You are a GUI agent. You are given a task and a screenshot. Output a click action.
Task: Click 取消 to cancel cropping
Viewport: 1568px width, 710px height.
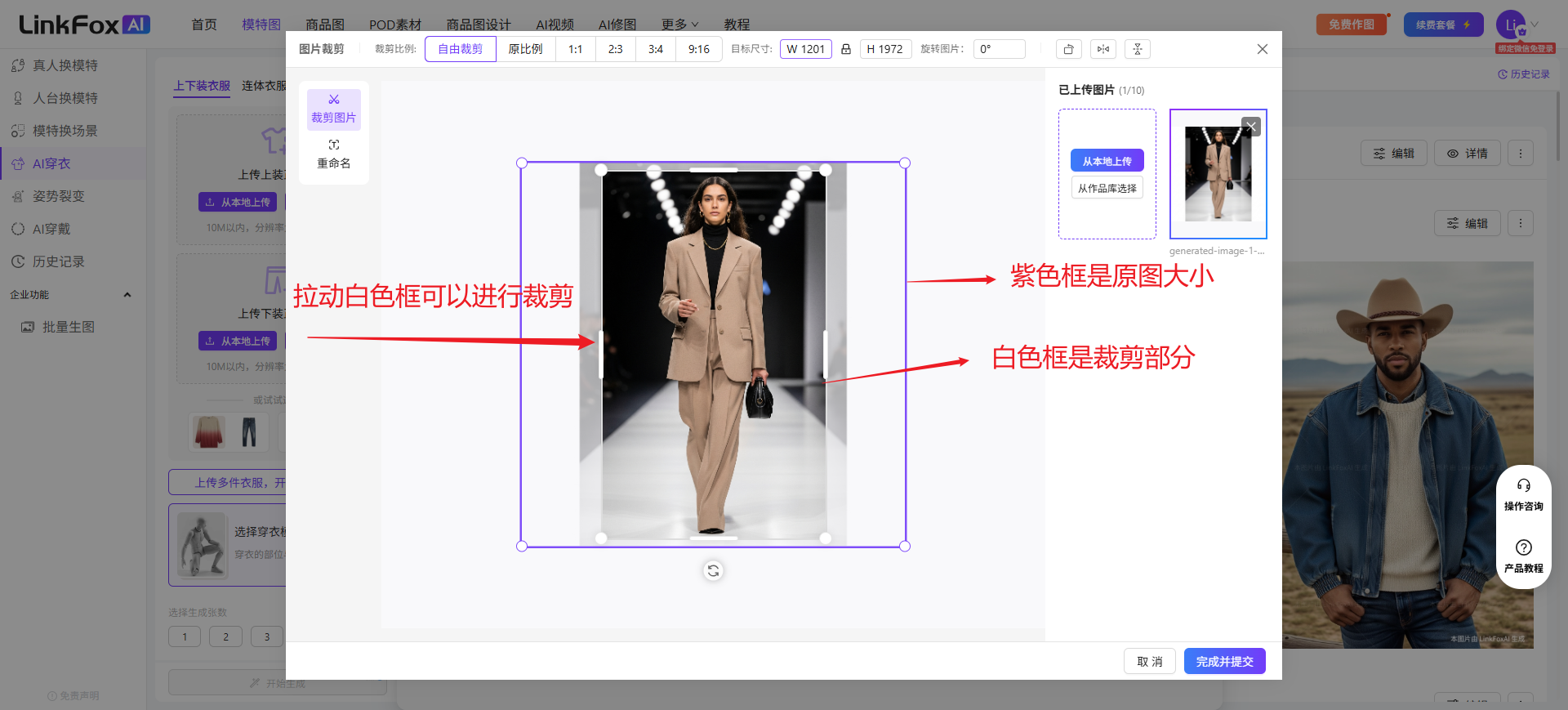[1150, 661]
